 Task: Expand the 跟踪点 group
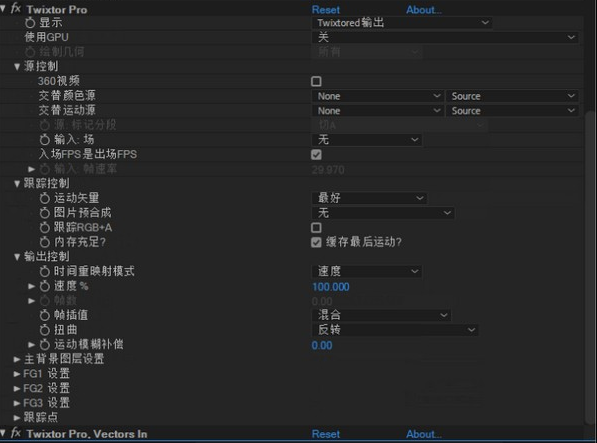pos(17,418)
